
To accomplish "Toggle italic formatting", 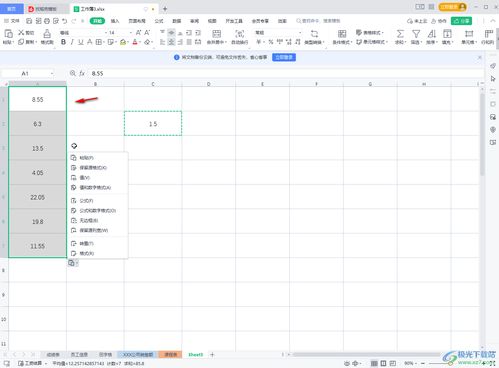I will pos(72,42).
